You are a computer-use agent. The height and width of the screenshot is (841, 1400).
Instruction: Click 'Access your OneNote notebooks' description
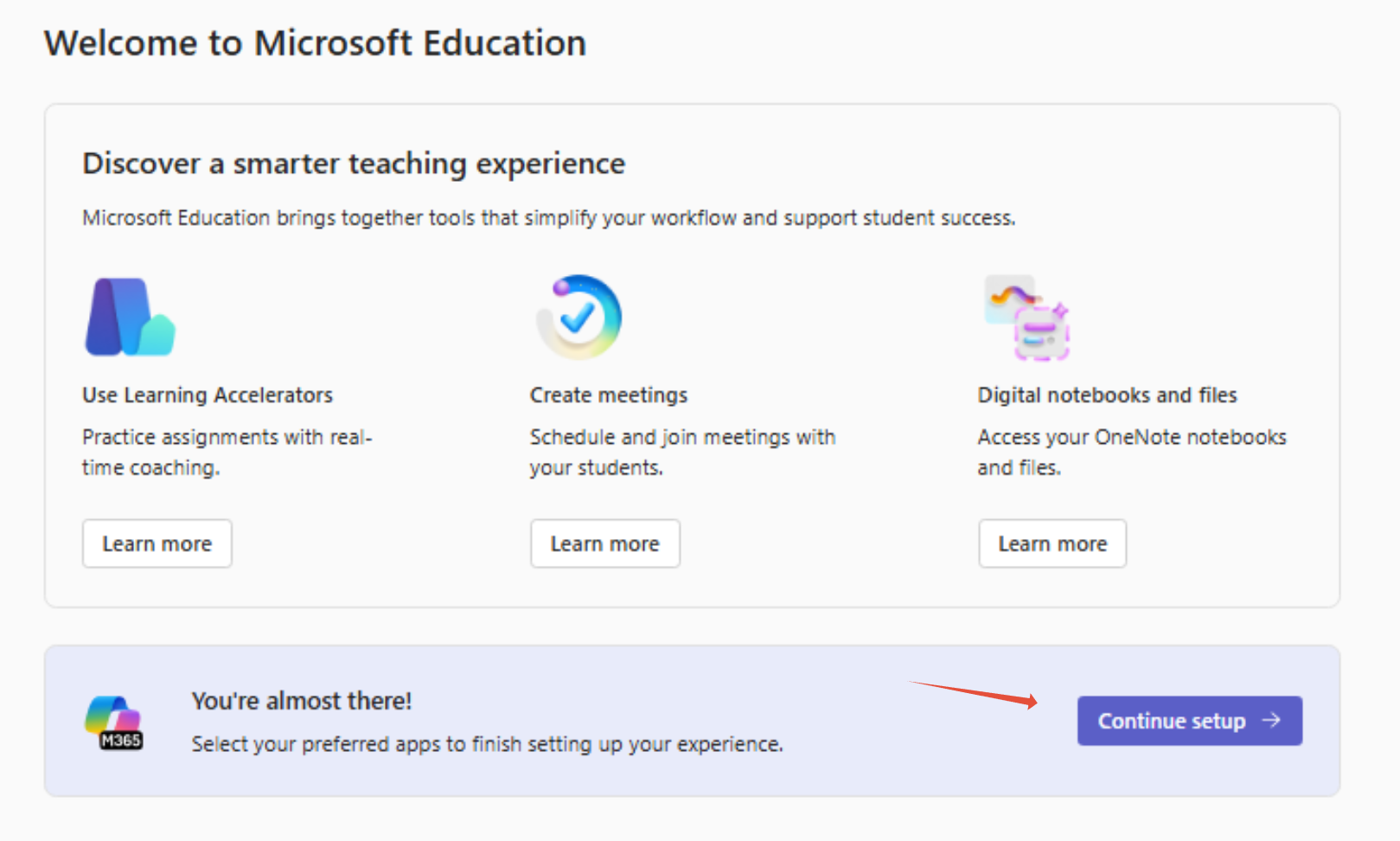(1132, 453)
